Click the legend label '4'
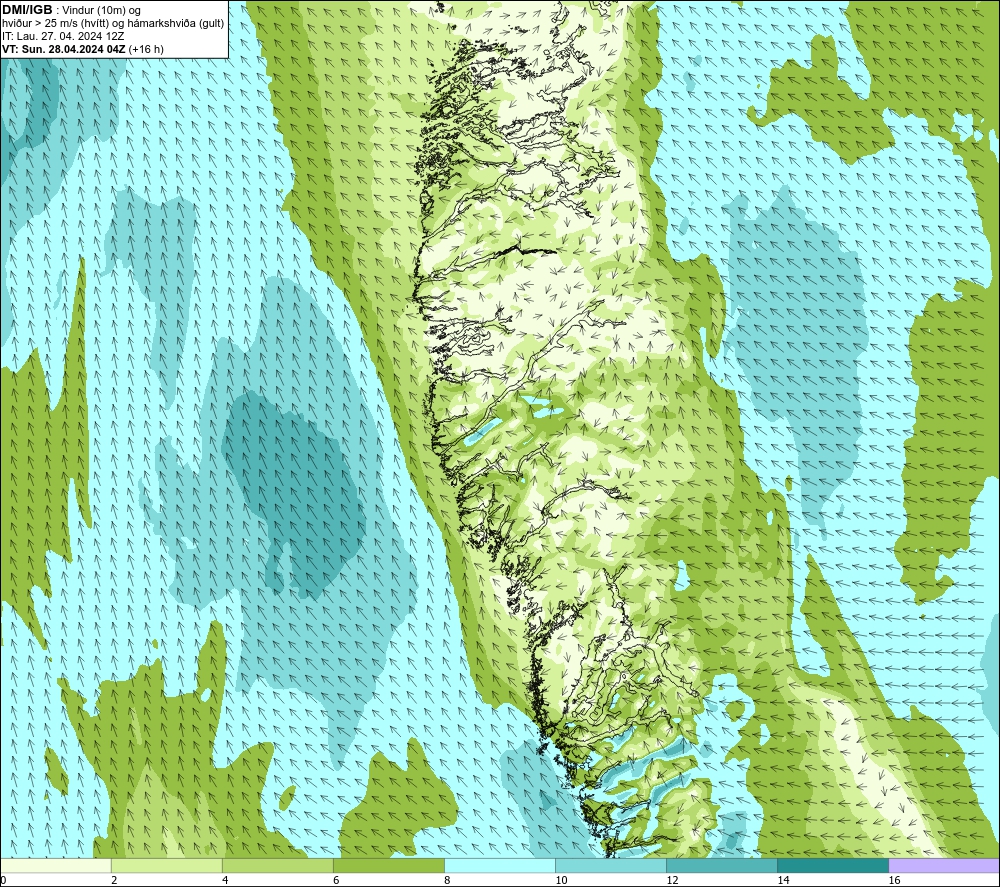 tap(225, 881)
